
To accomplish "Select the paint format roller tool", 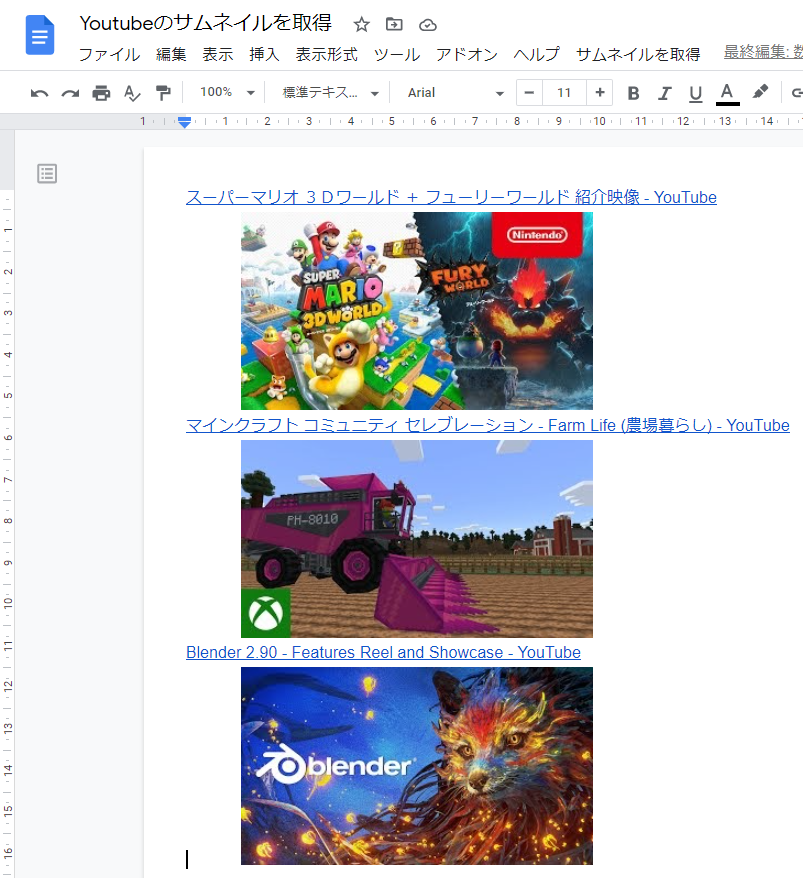I will coord(163,93).
